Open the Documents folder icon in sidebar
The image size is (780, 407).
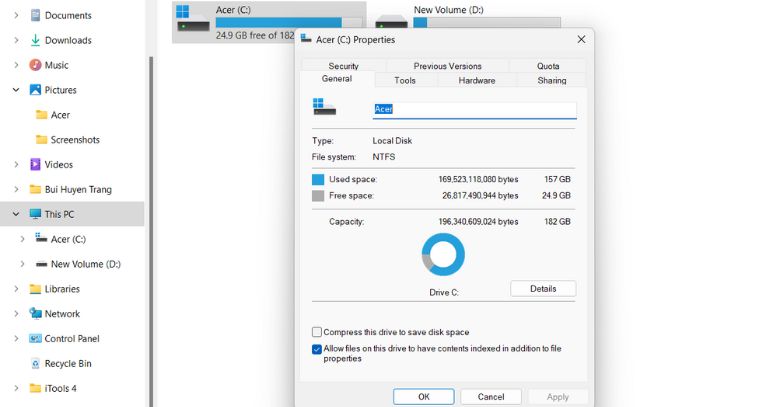click(x=35, y=15)
